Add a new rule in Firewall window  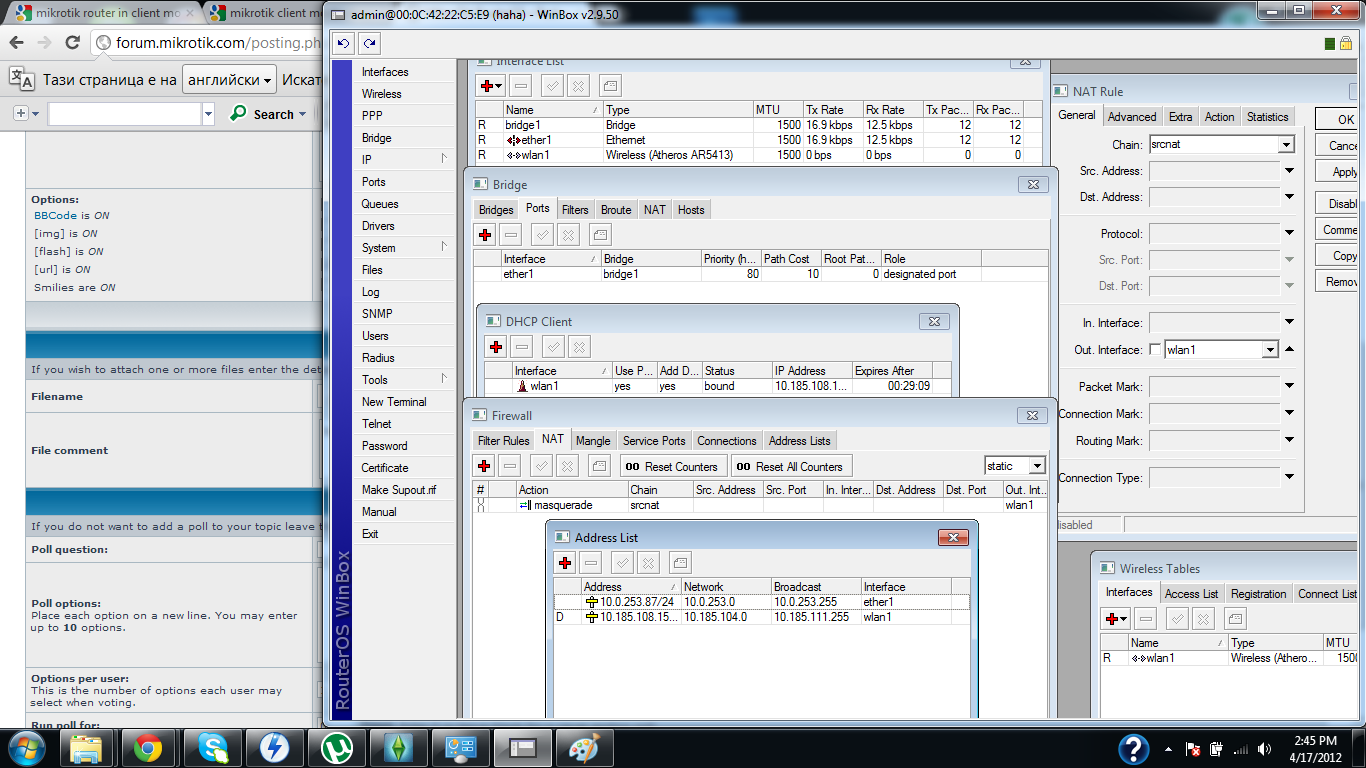click(x=484, y=466)
